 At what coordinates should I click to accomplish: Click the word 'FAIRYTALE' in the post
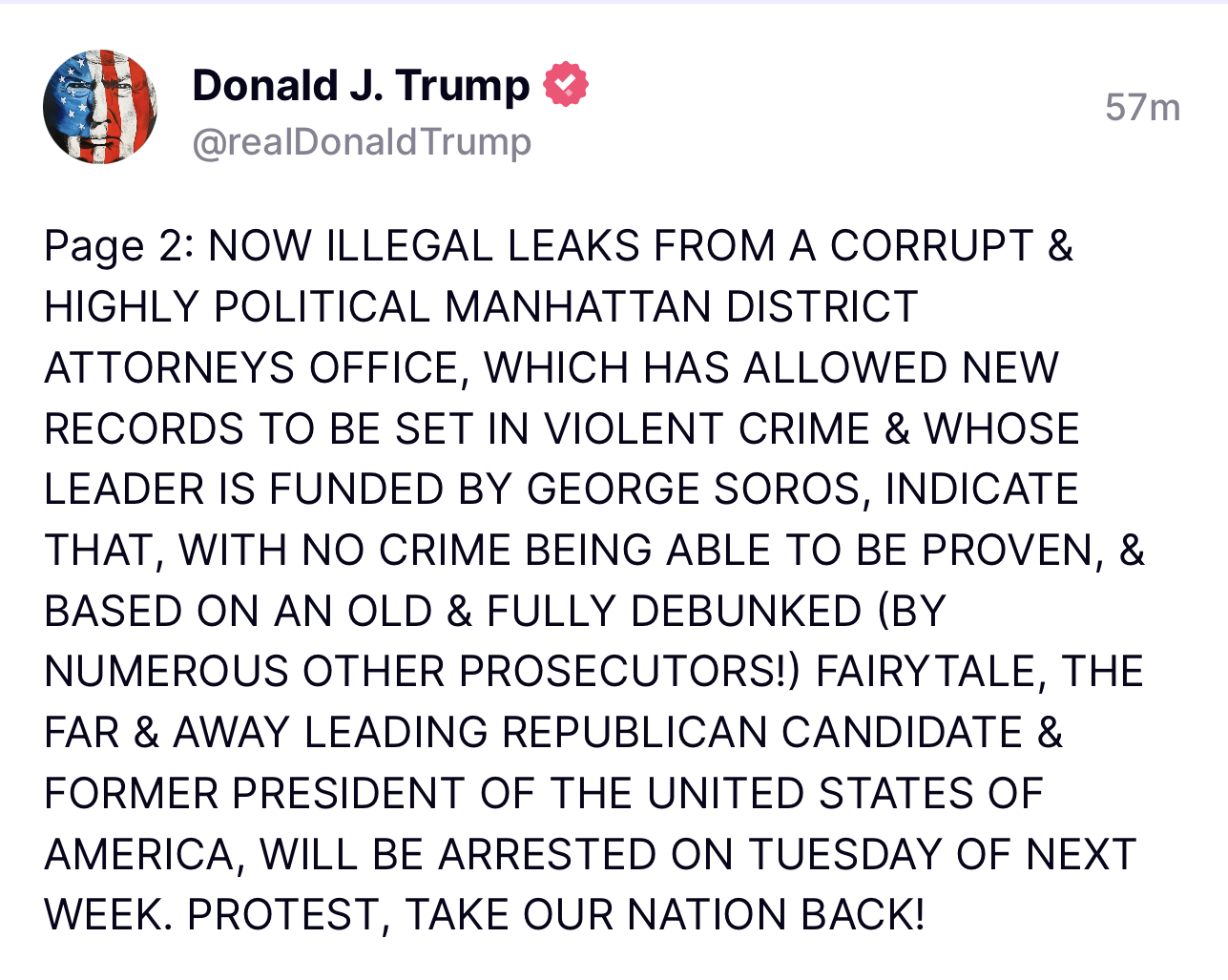(x=926, y=672)
